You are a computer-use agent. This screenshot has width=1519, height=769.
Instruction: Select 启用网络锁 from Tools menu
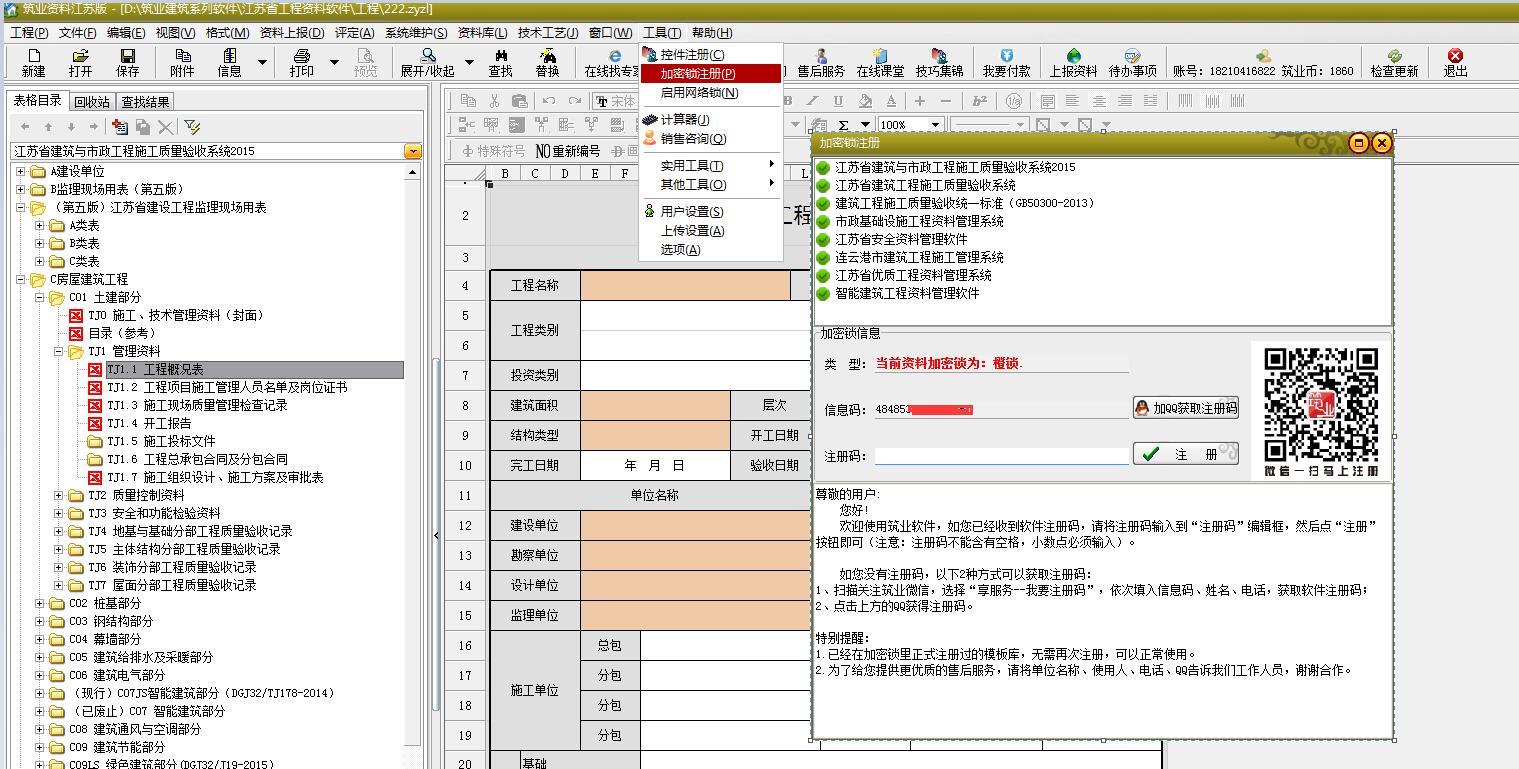[699, 93]
